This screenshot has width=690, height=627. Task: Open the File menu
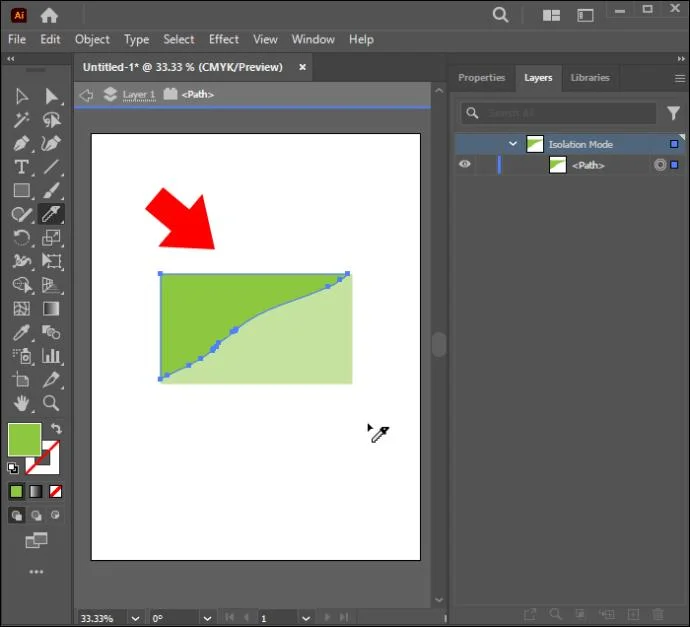coord(17,39)
